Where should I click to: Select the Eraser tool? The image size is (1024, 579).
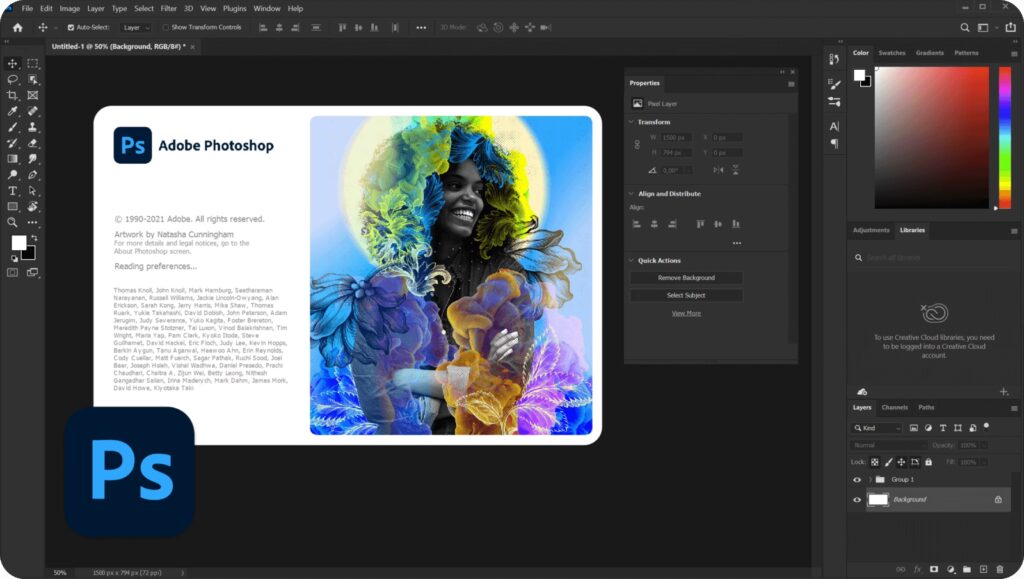(33, 143)
